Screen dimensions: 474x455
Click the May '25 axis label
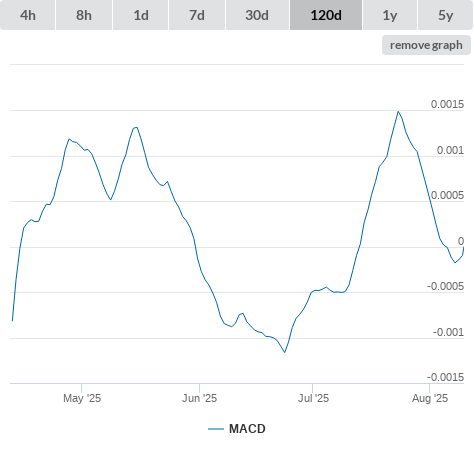tap(82, 398)
